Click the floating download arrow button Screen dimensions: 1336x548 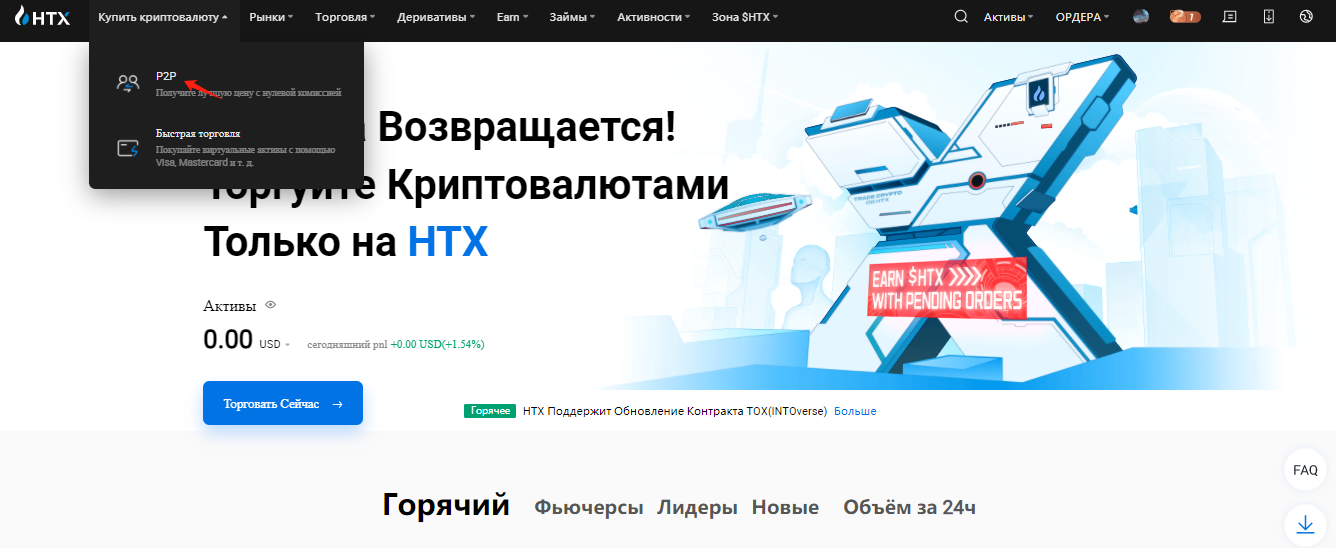point(1305,524)
